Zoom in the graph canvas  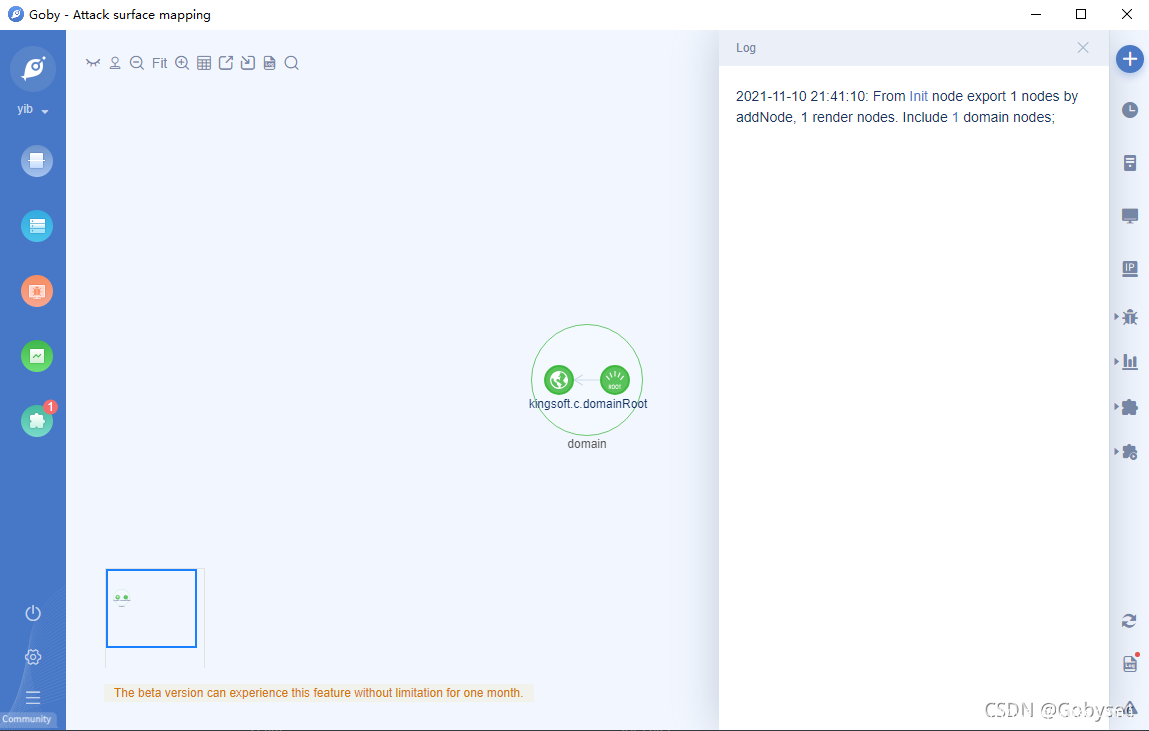pyautogui.click(x=182, y=63)
